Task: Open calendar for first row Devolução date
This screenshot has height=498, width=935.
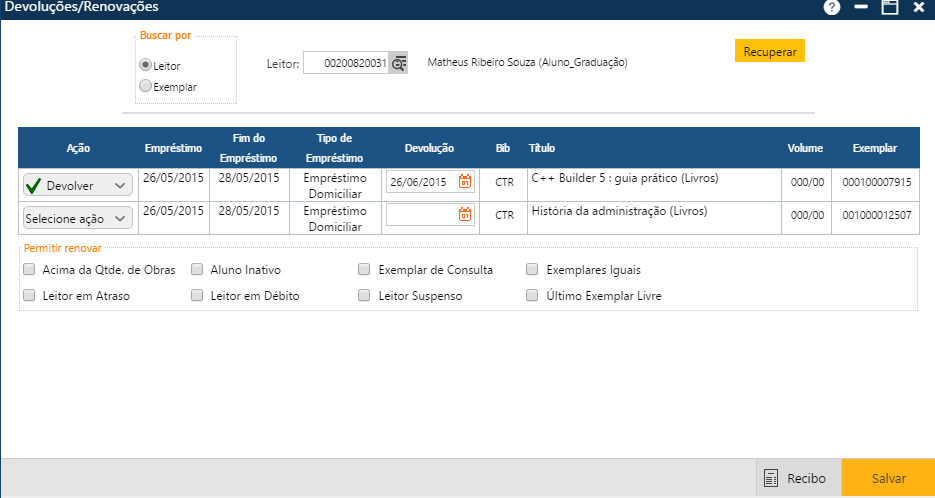Action: click(465, 182)
